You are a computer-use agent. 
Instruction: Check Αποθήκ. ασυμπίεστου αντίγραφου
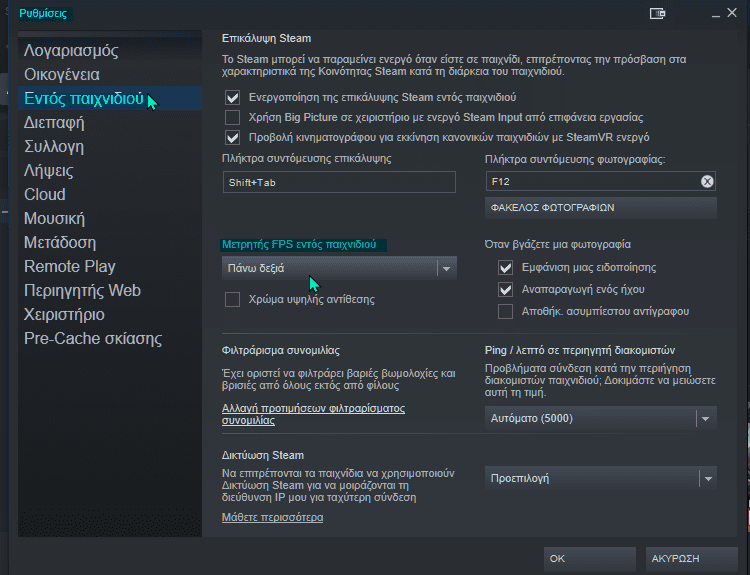pos(506,311)
